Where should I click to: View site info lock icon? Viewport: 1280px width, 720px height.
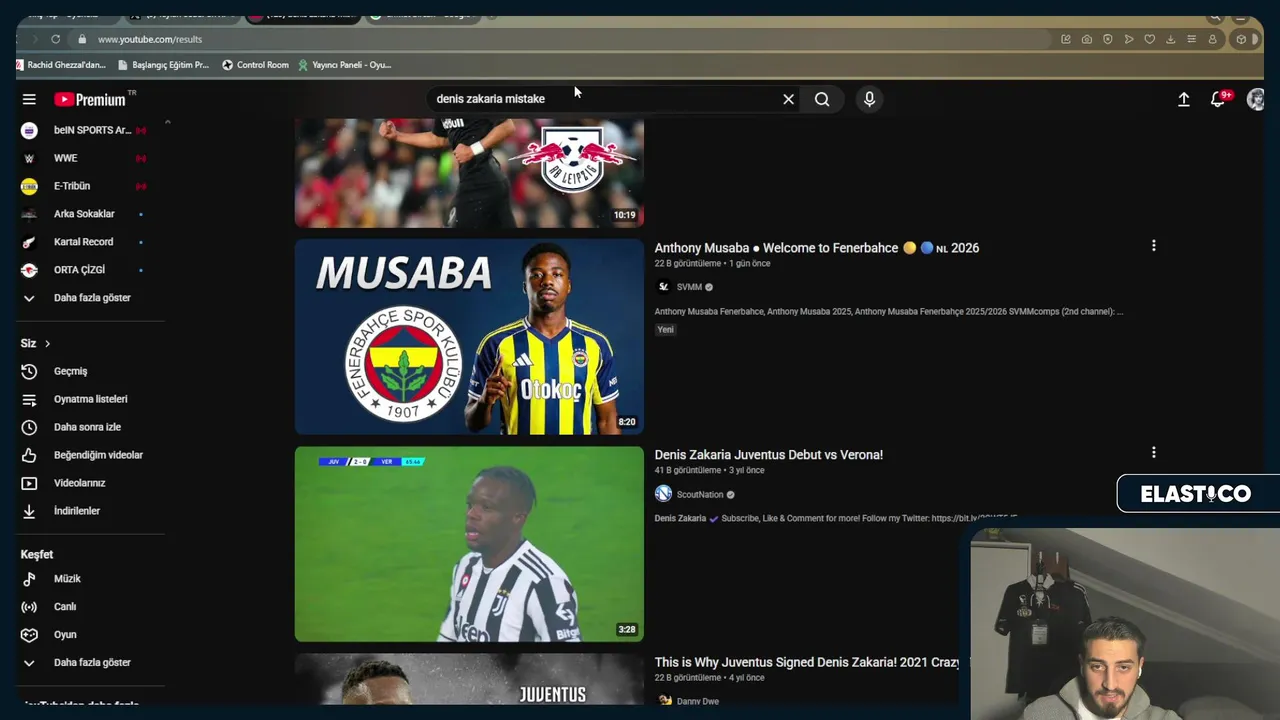click(x=82, y=39)
